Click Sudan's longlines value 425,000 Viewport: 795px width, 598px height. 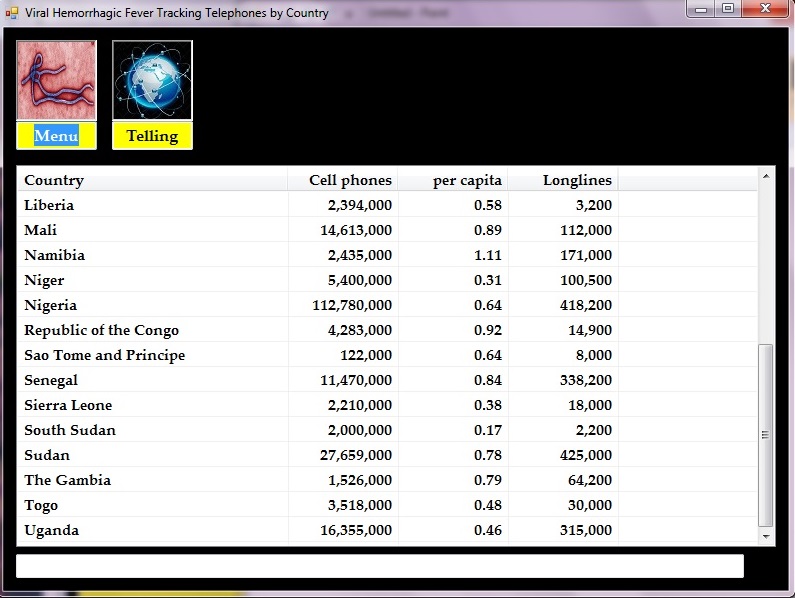pos(586,455)
